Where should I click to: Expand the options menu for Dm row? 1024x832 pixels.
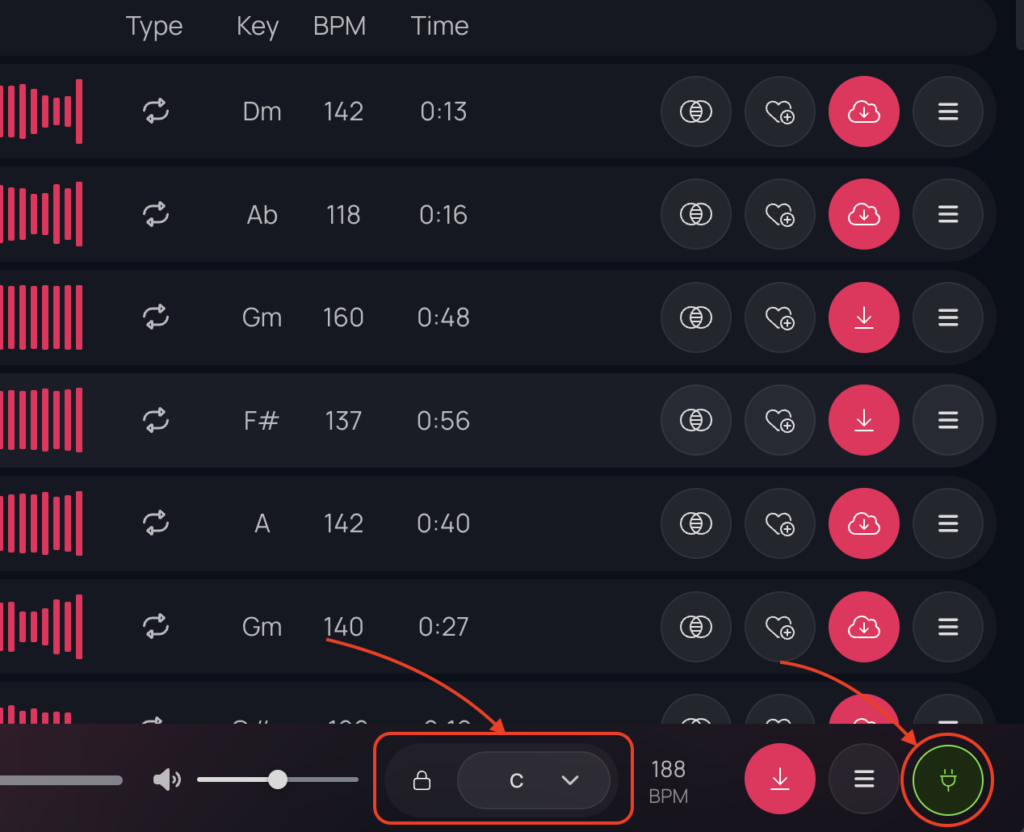(948, 112)
